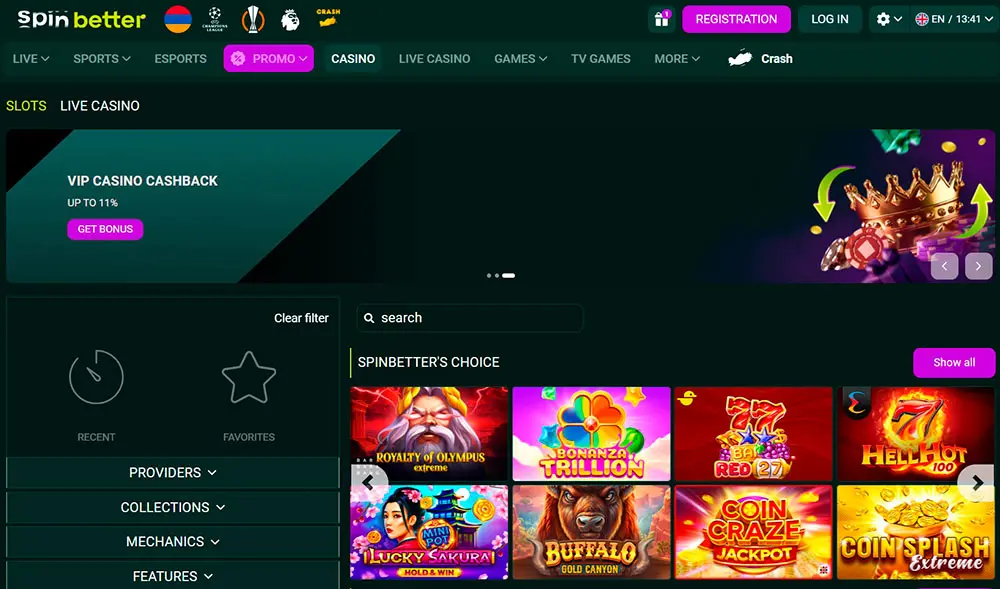
Task: Open settings via the gear icon
Action: pyautogui.click(x=884, y=18)
